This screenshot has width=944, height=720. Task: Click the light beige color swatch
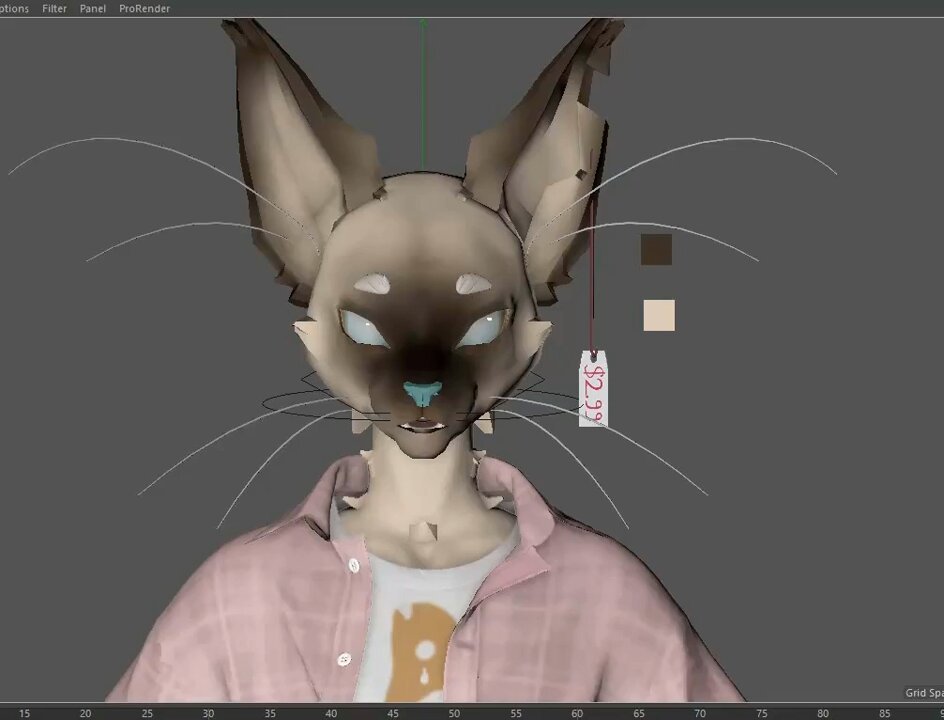click(x=659, y=315)
